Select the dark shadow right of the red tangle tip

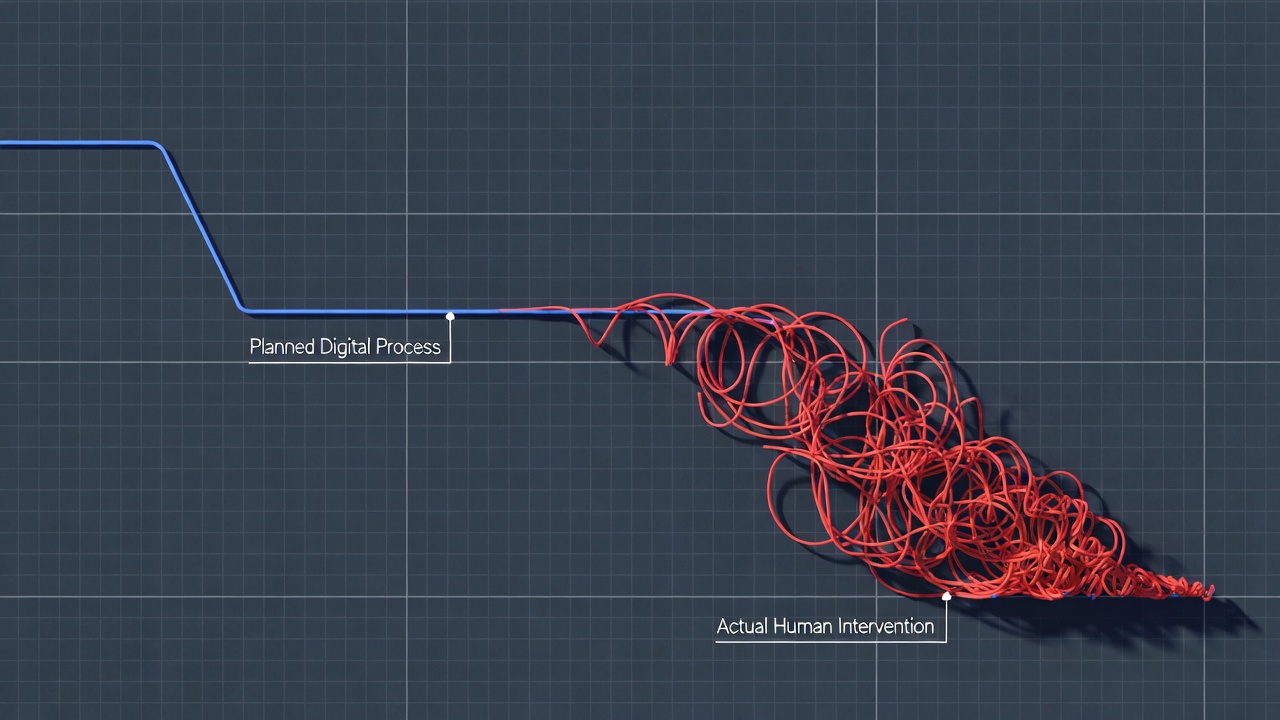click(1235, 615)
